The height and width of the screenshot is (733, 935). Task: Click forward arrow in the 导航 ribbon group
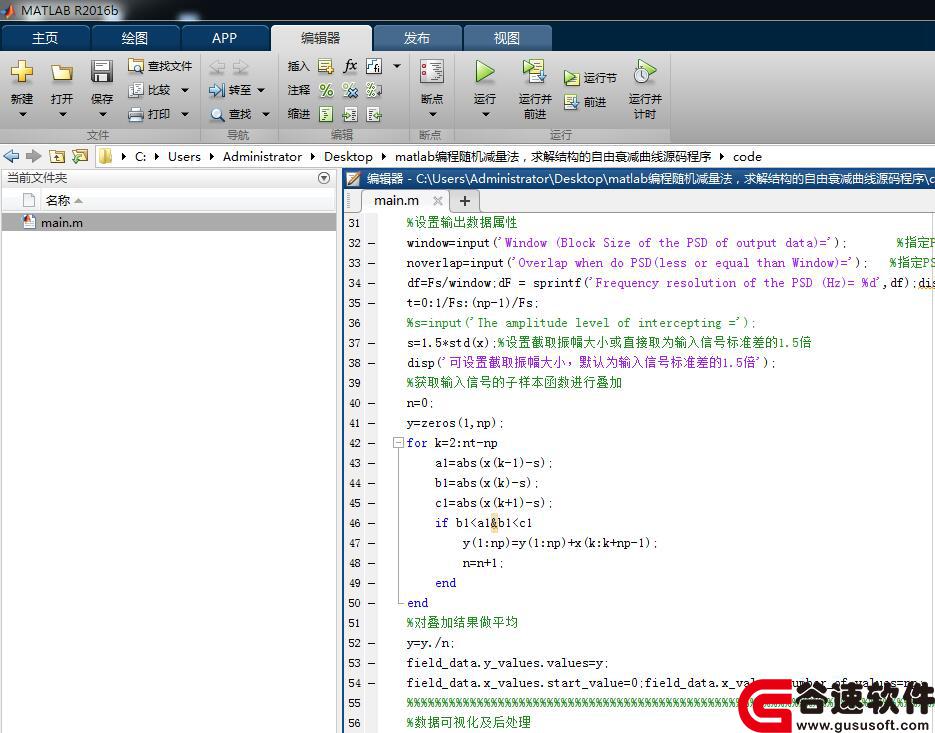tap(240, 66)
